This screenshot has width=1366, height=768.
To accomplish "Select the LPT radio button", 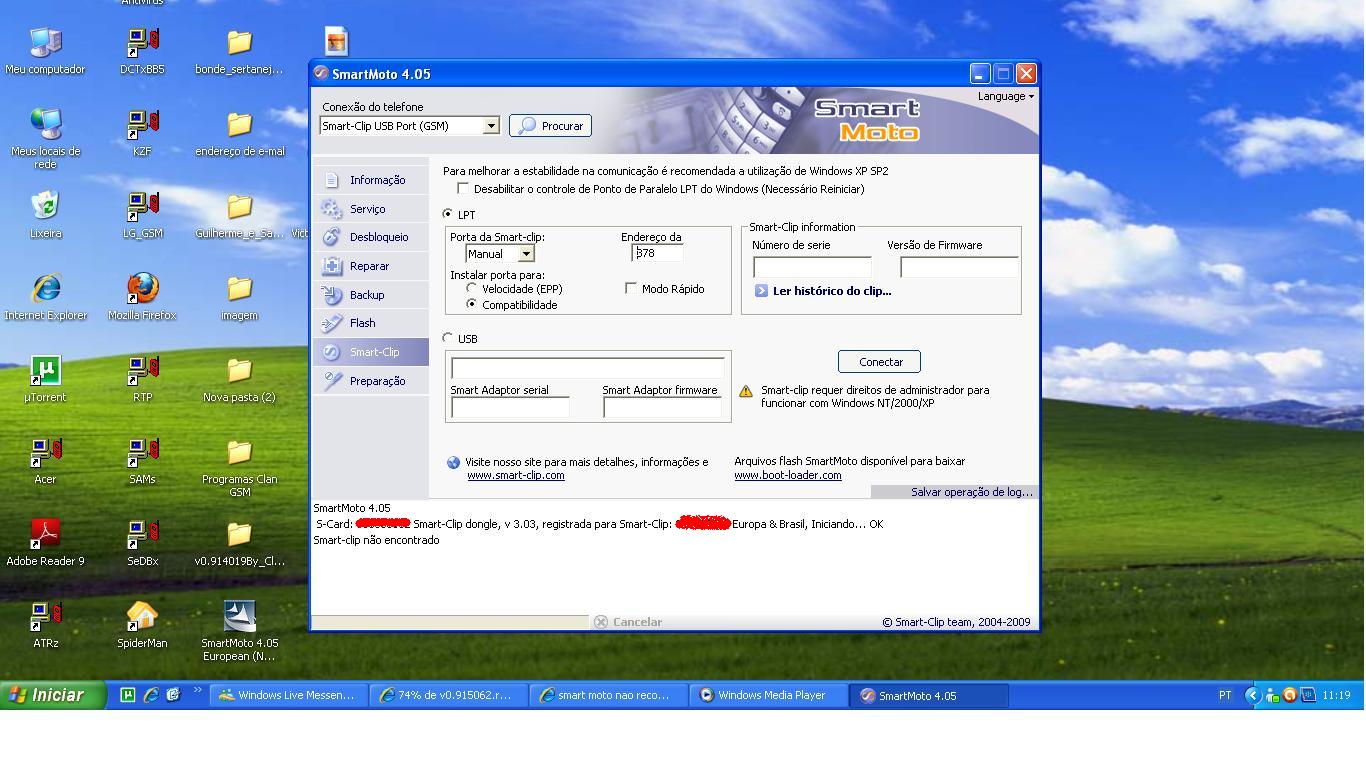I will tap(447, 214).
